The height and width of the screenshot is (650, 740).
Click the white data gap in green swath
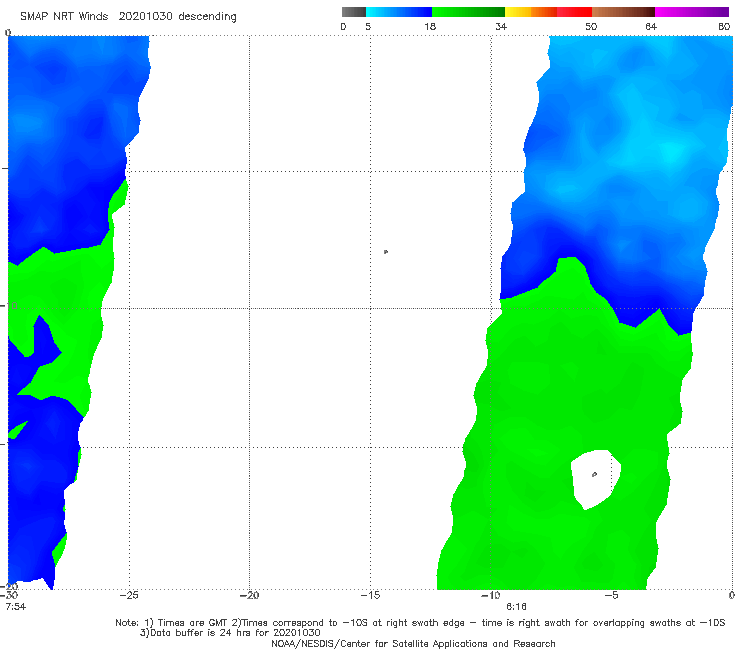tap(595, 478)
